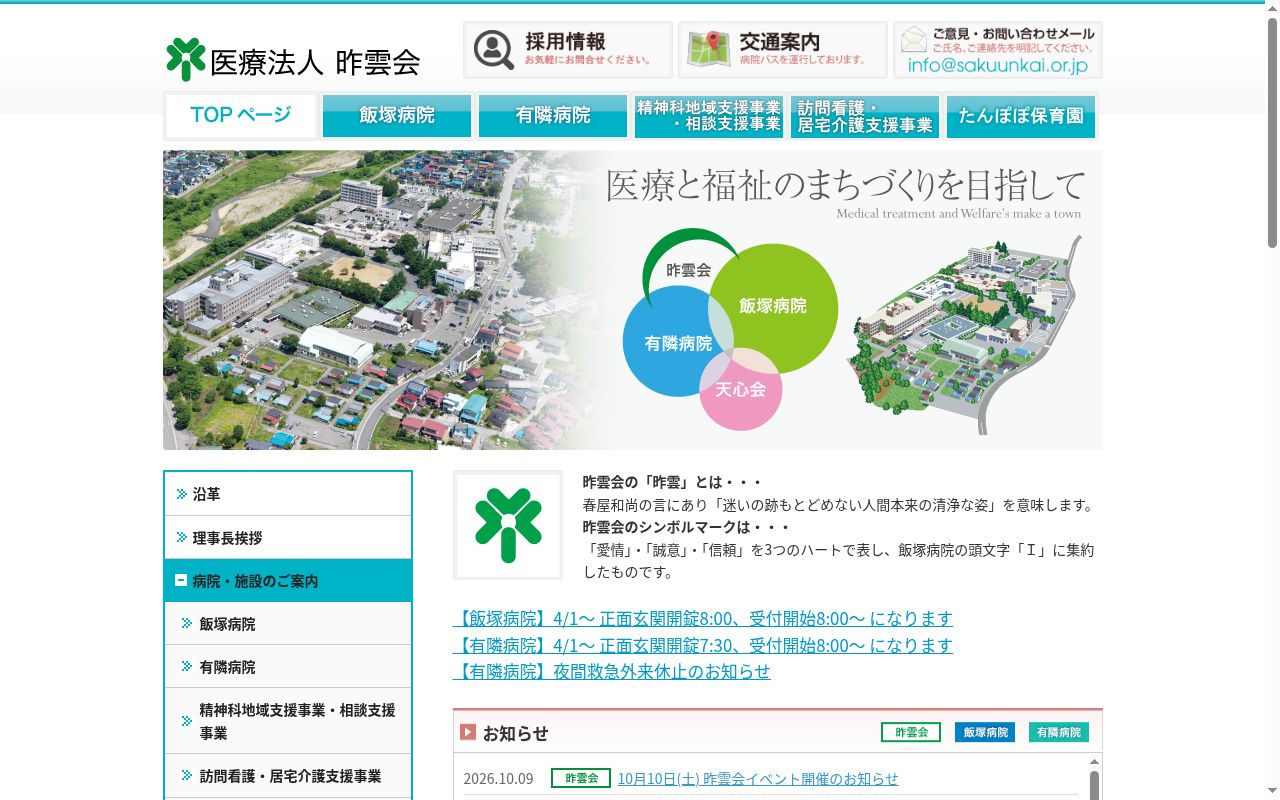Click the envelope icon for contact mail

pos(914,40)
